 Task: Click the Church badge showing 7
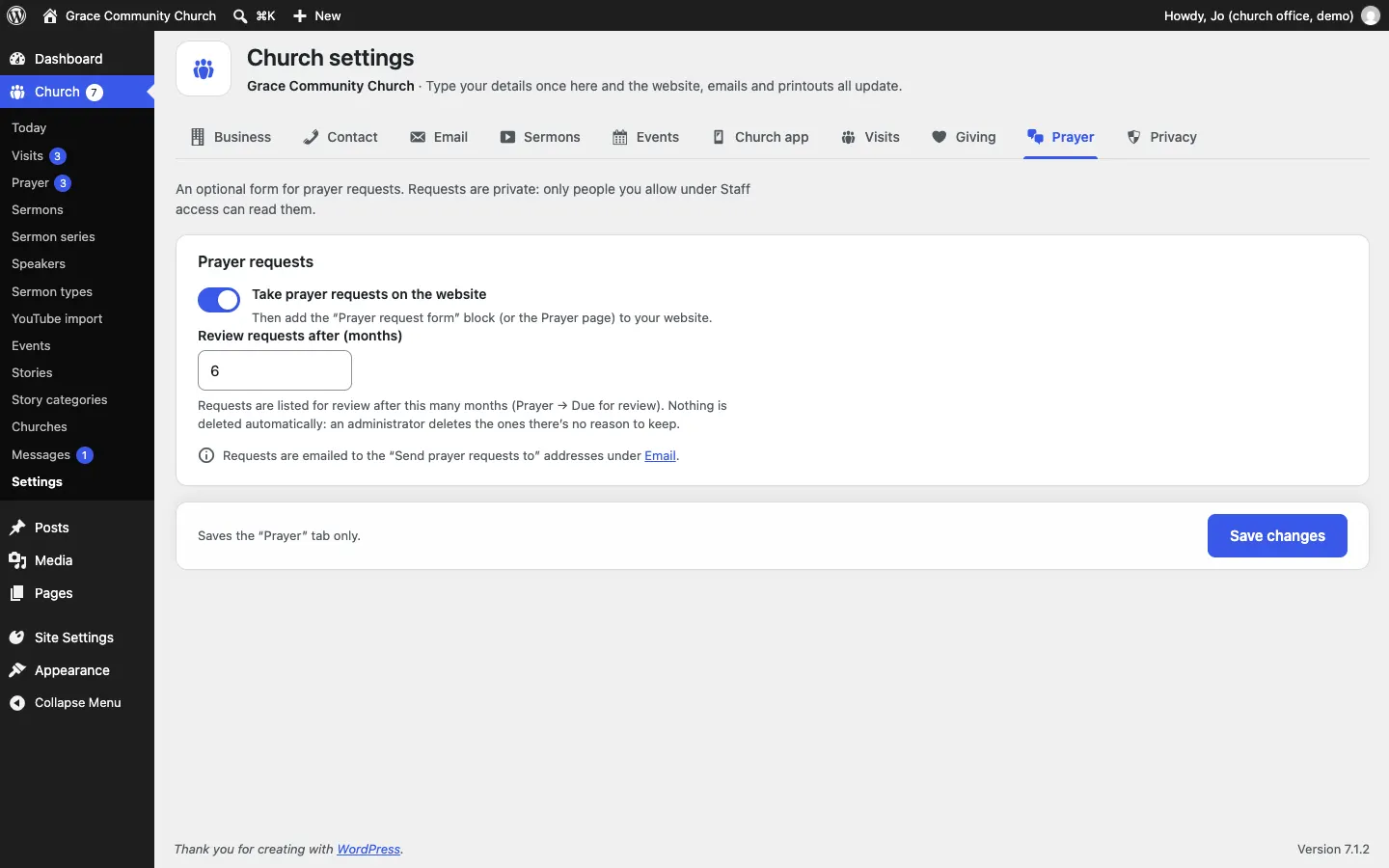[x=95, y=93]
